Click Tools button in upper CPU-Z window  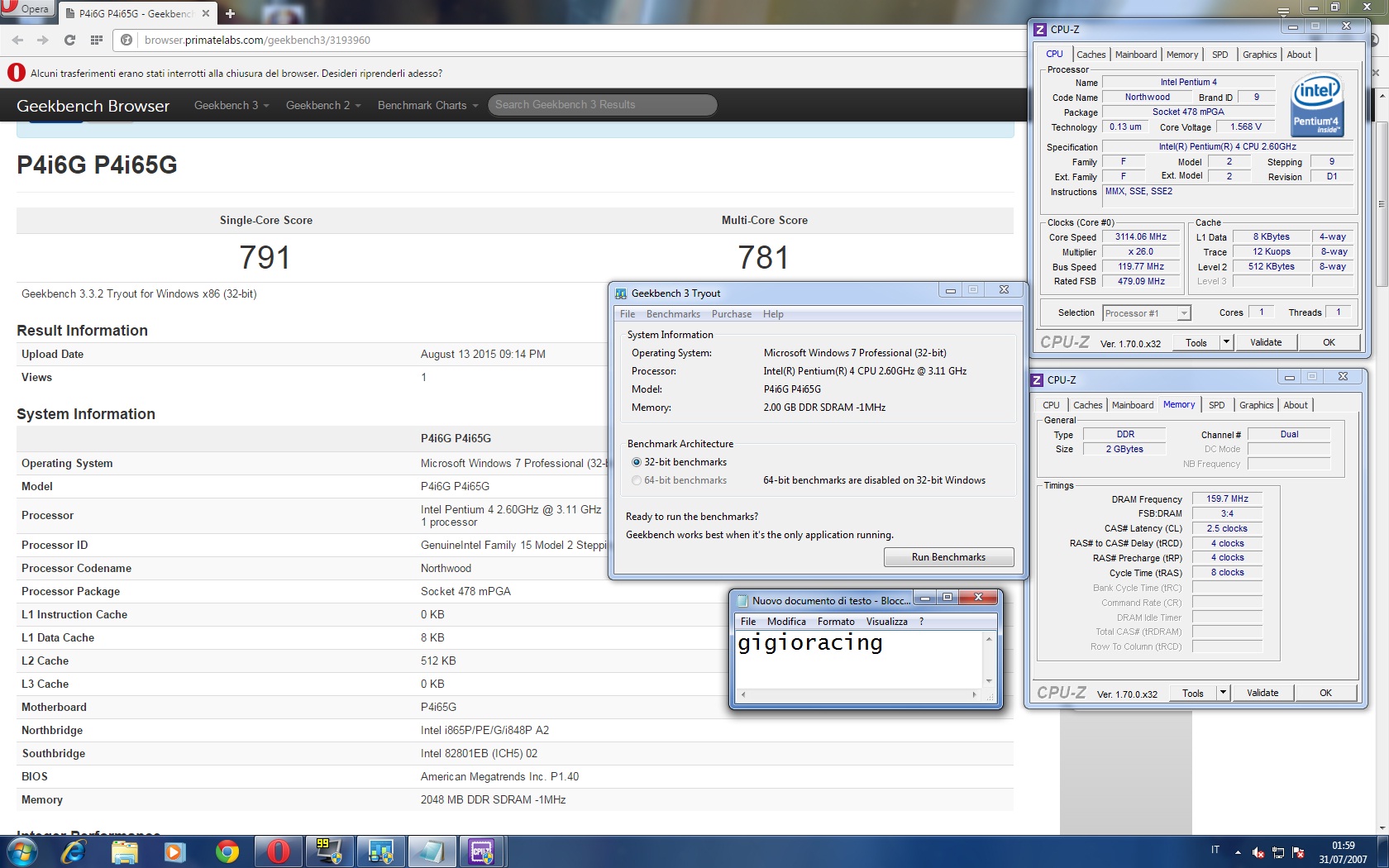(x=1196, y=342)
